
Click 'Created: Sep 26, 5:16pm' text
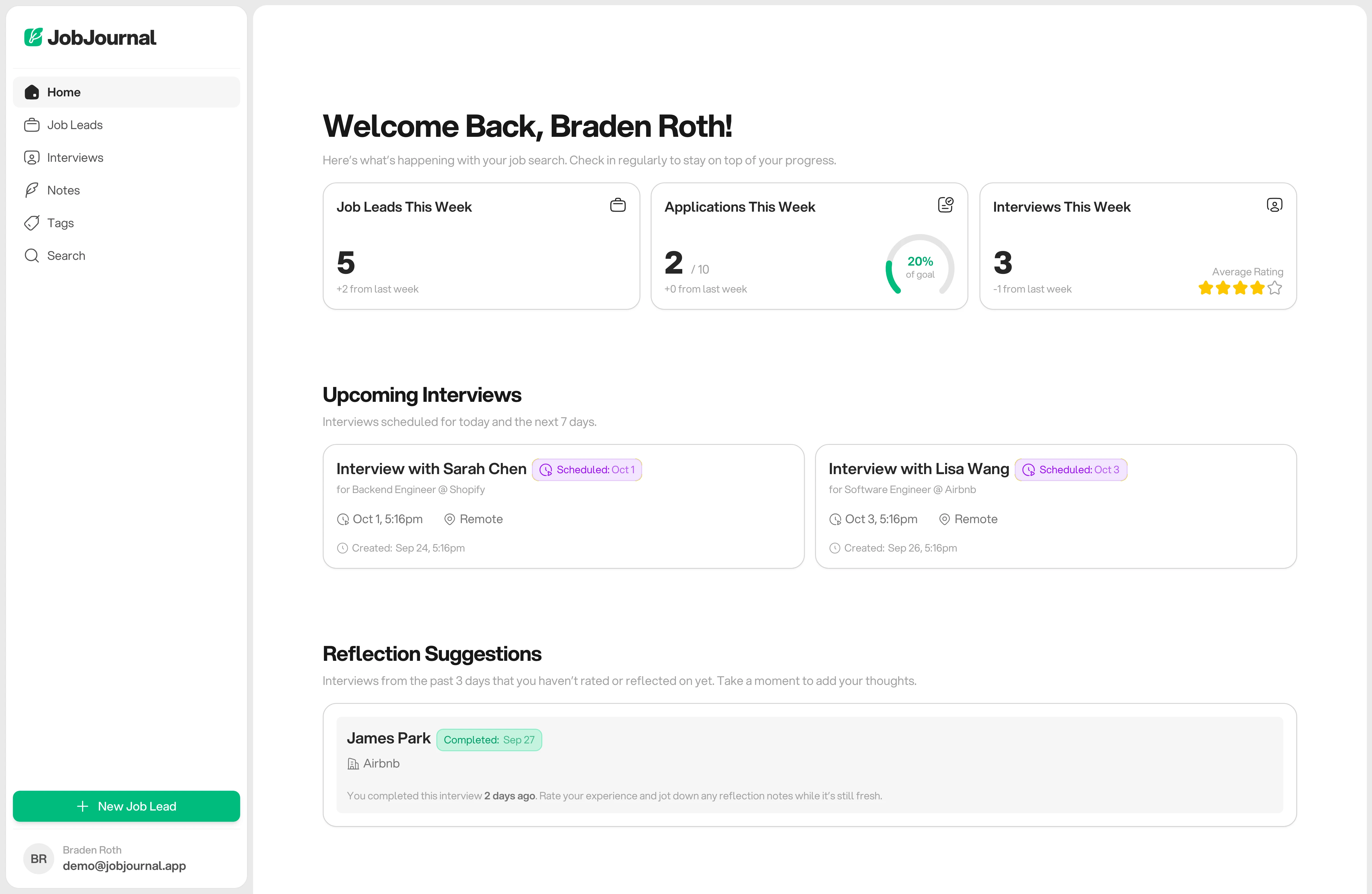pos(900,548)
